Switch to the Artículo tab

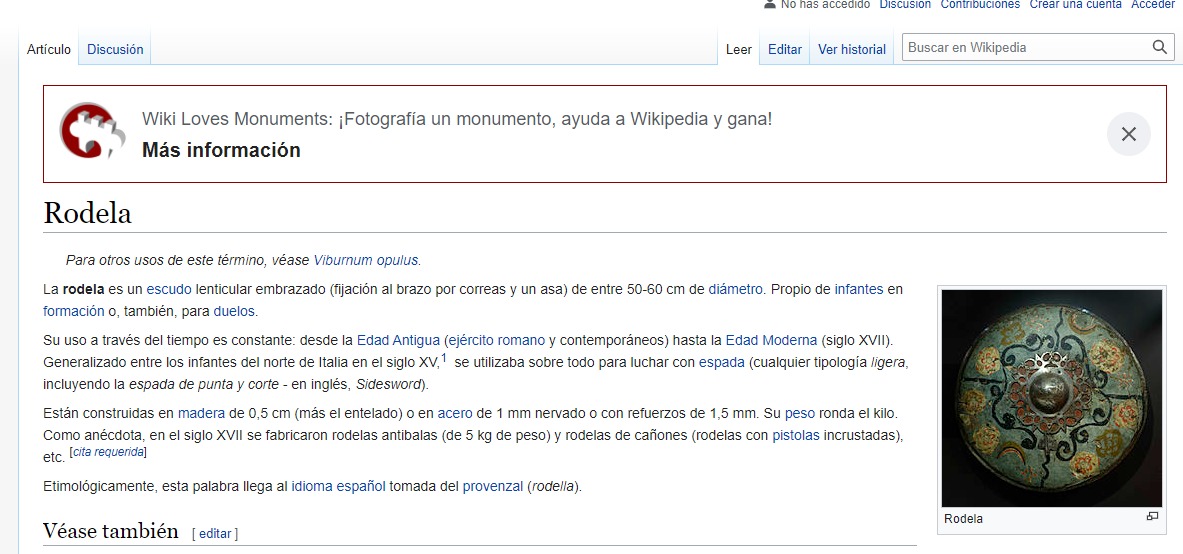tap(49, 50)
